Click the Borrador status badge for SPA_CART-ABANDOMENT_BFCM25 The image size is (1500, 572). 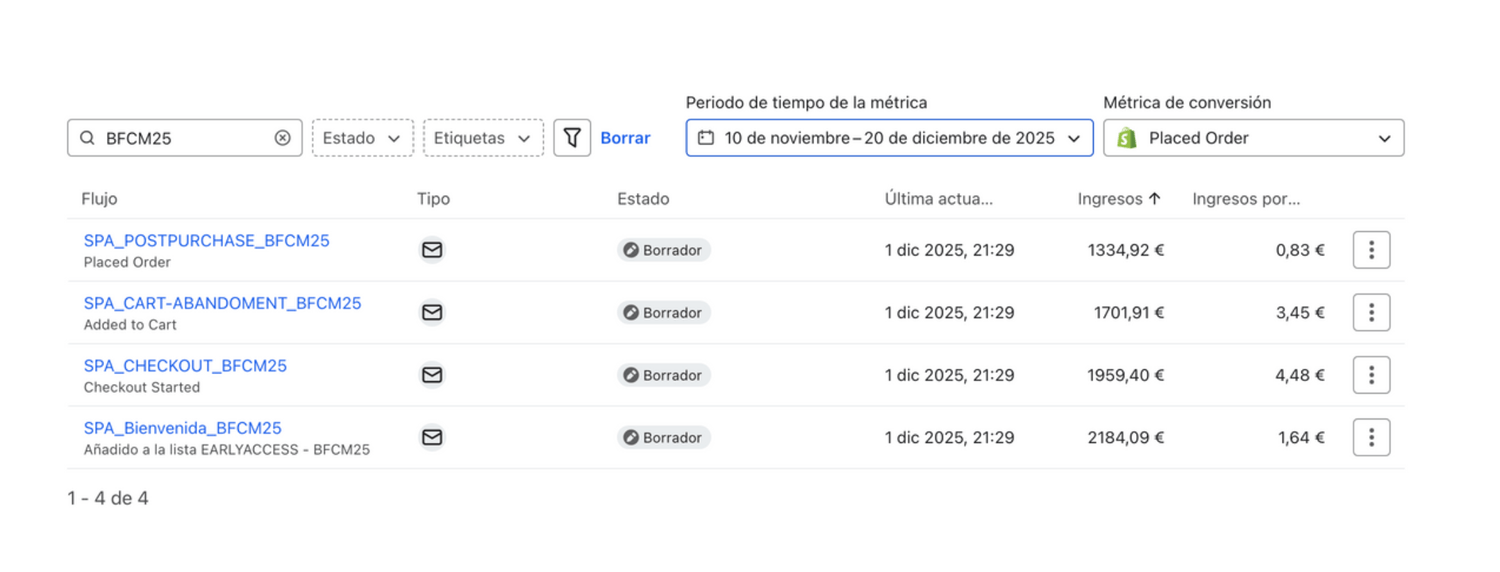[x=663, y=313]
